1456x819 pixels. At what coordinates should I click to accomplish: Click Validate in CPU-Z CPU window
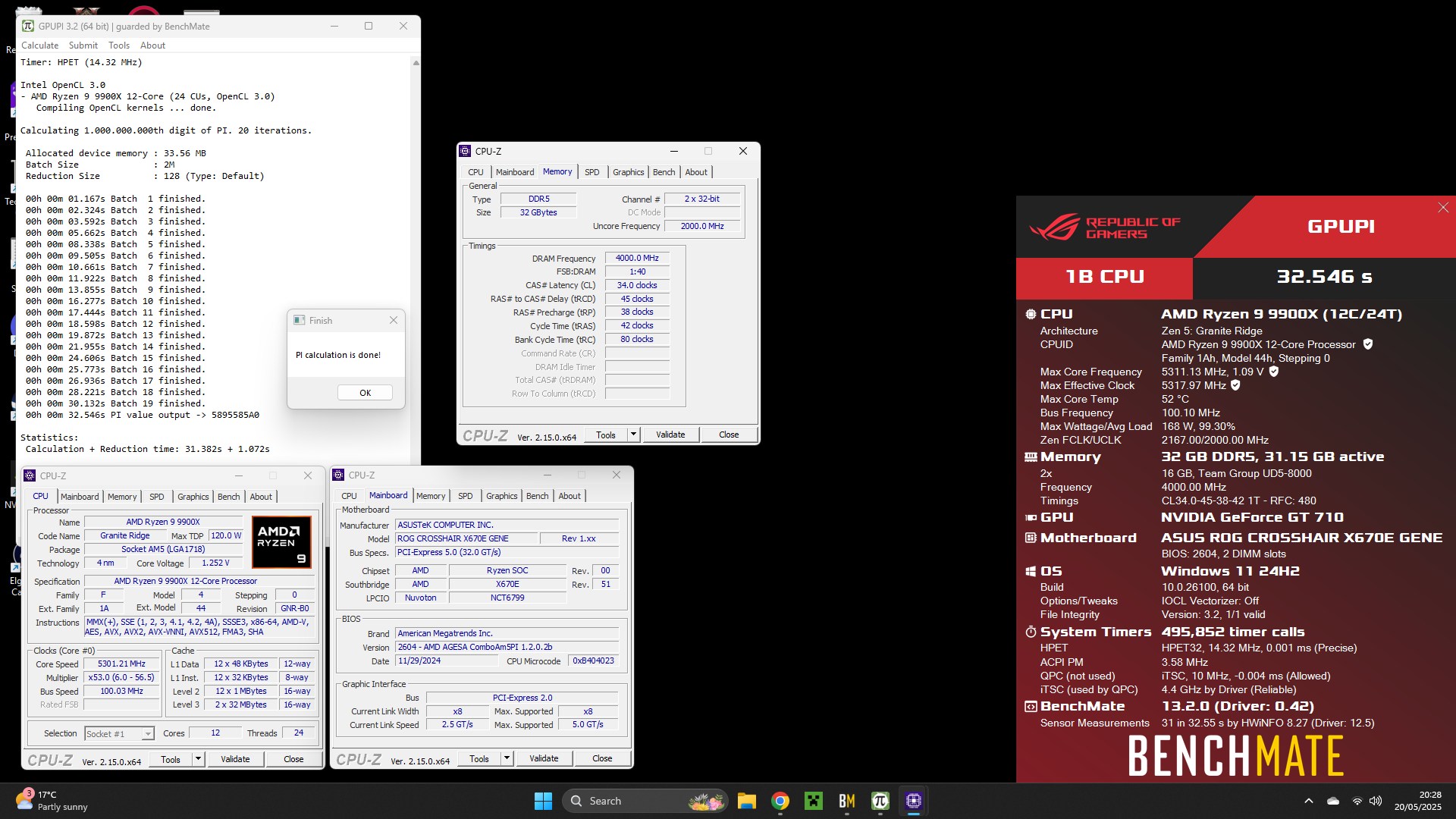click(x=235, y=759)
